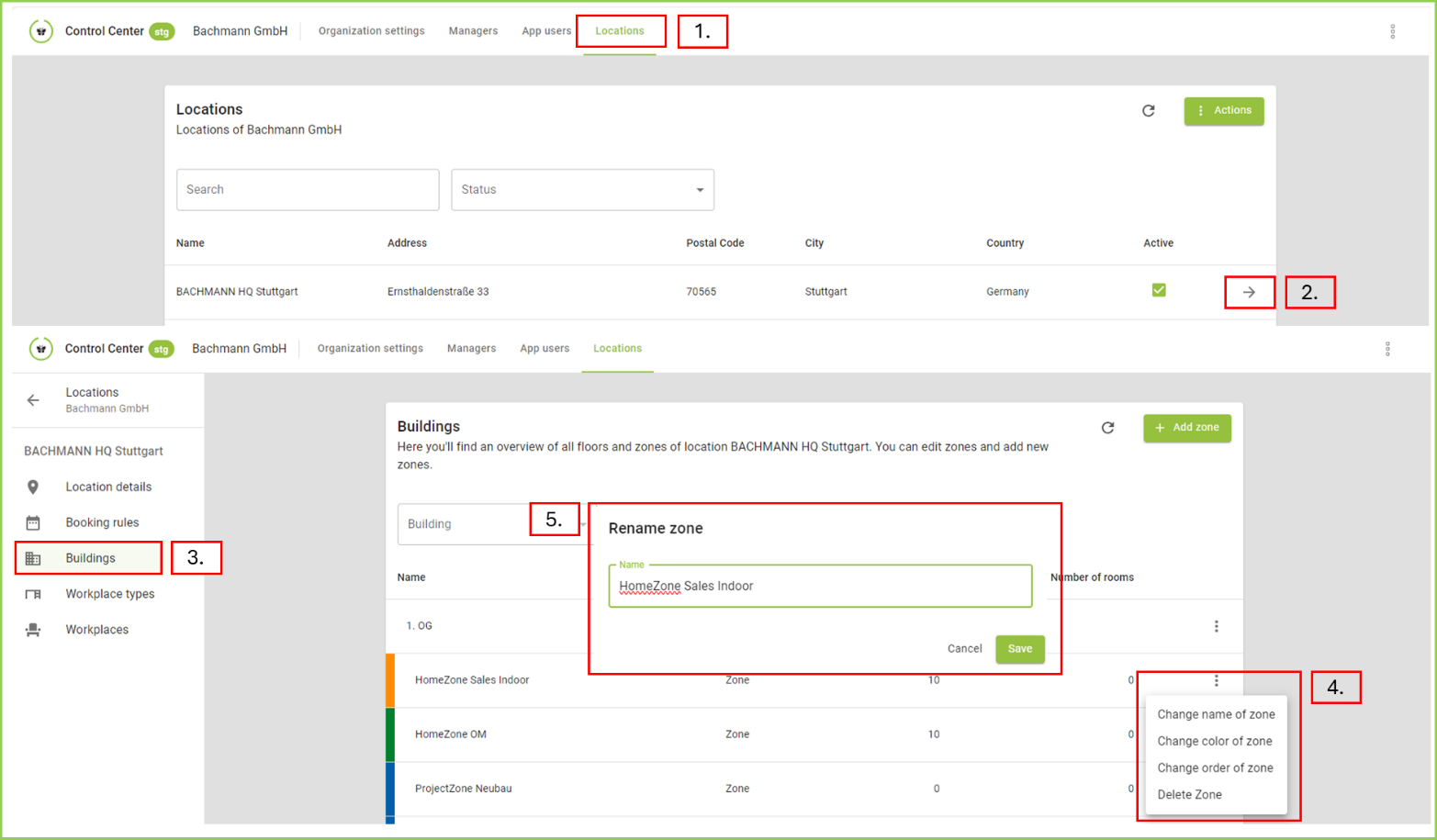The height and width of the screenshot is (840, 1437).
Task: Click the Search field in Locations
Action: click(307, 190)
